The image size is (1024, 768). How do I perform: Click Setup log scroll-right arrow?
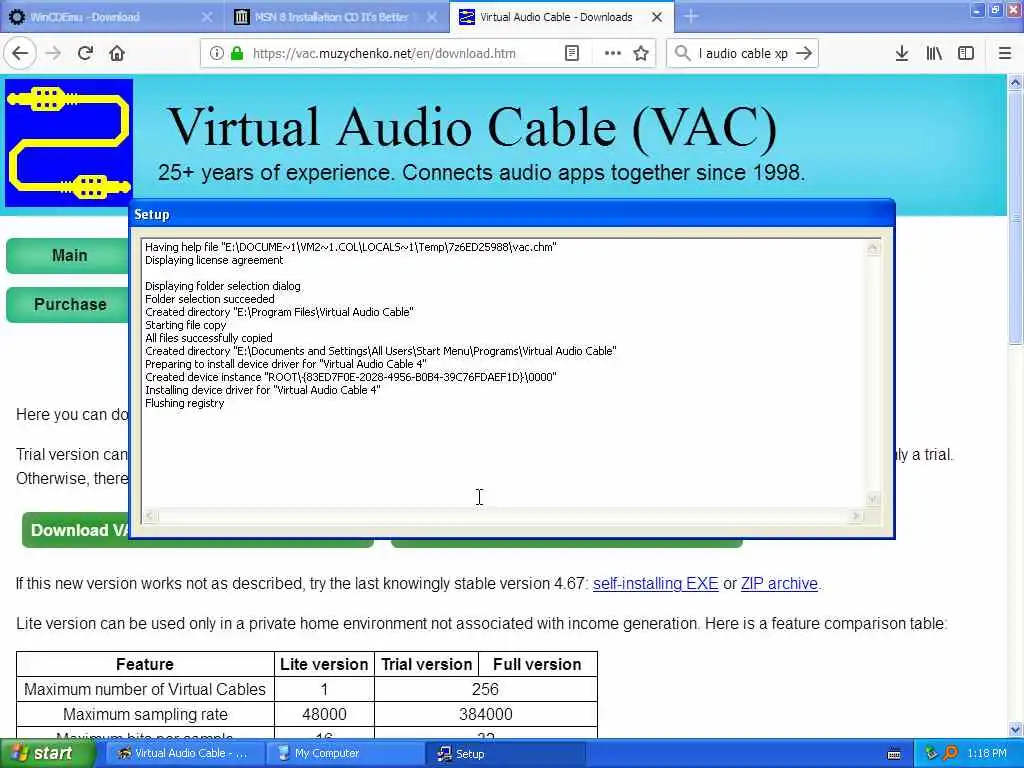click(x=856, y=516)
